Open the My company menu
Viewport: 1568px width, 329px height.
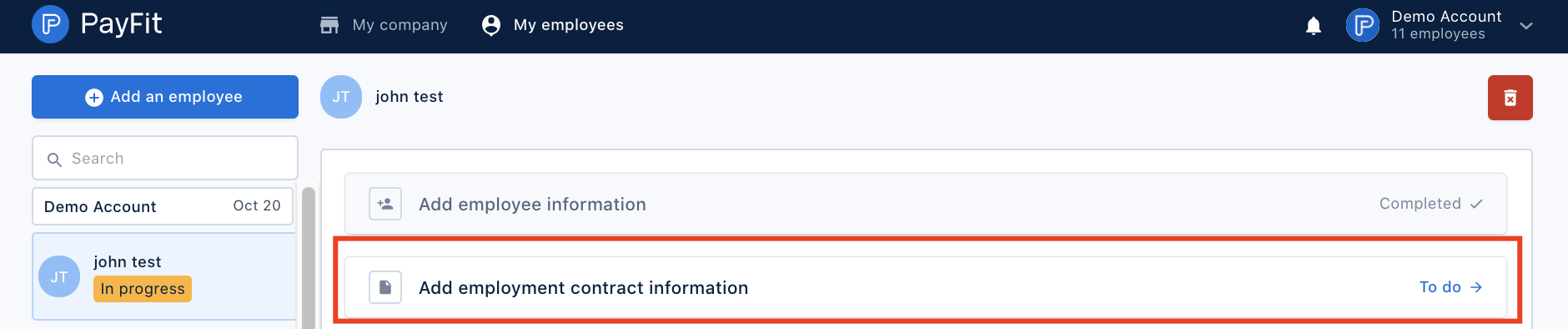coord(384,25)
